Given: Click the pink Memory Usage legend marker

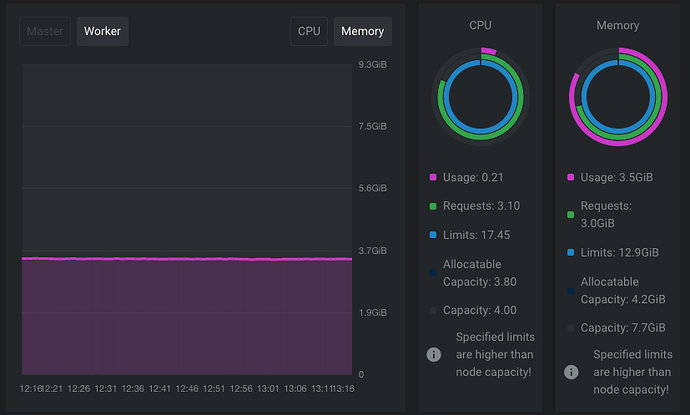Looking at the screenshot, I should [x=571, y=177].
